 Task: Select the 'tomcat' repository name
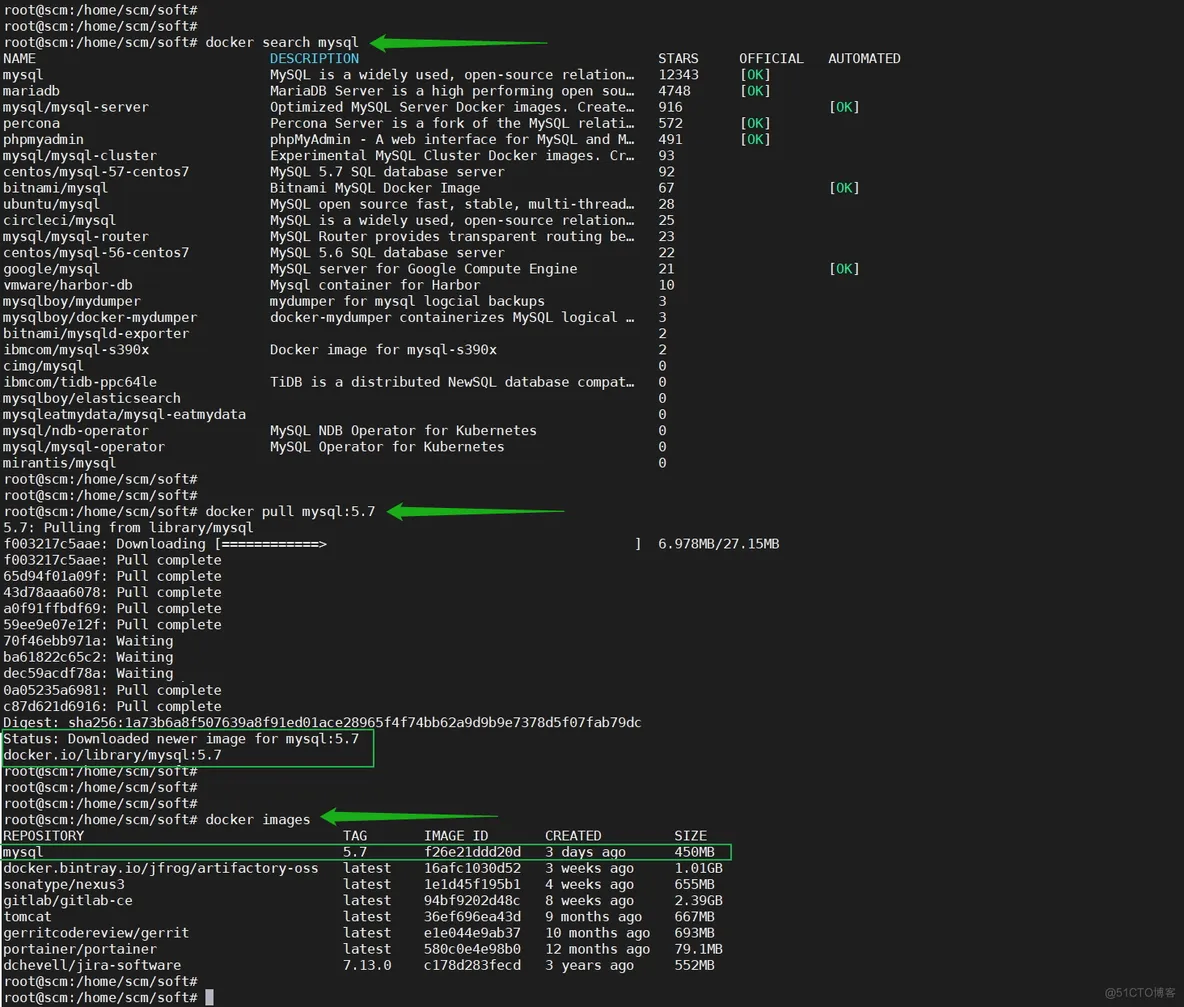click(x=27, y=917)
